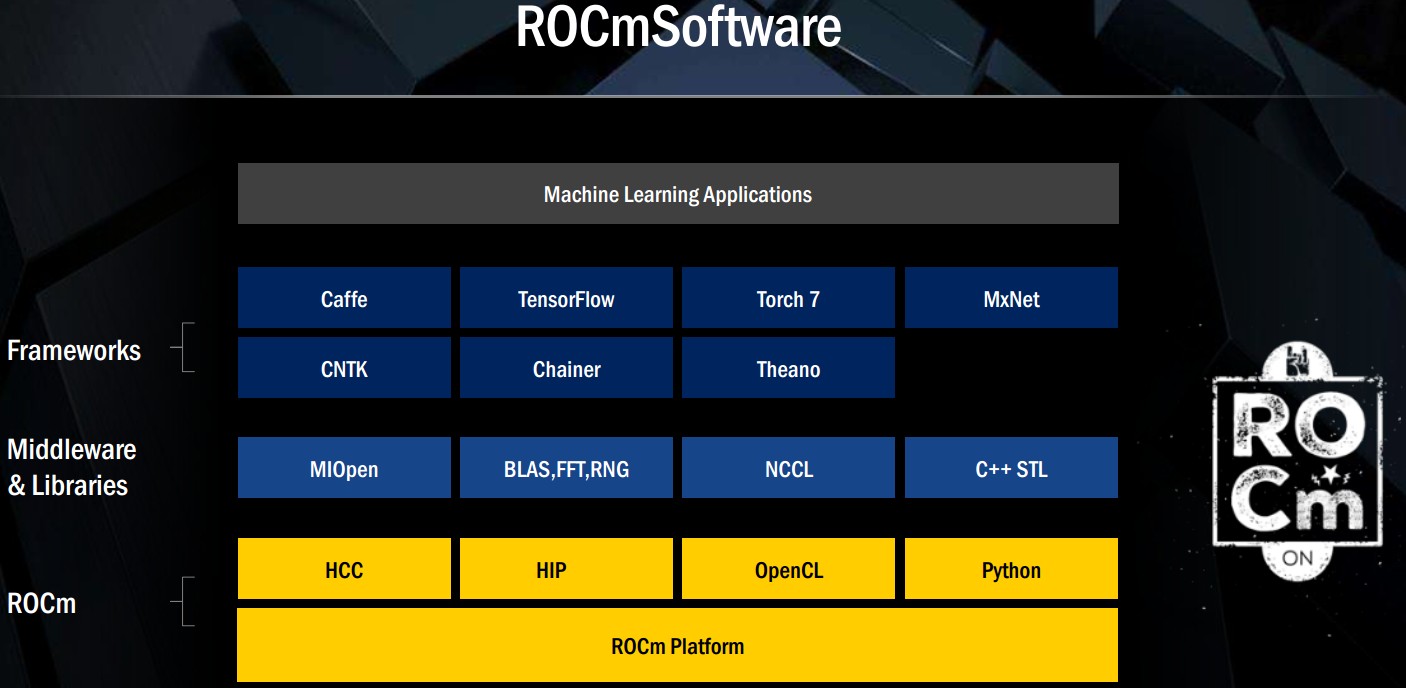Click the ROCm Platform bar
This screenshot has width=1406, height=688.
pyautogui.click(x=677, y=645)
